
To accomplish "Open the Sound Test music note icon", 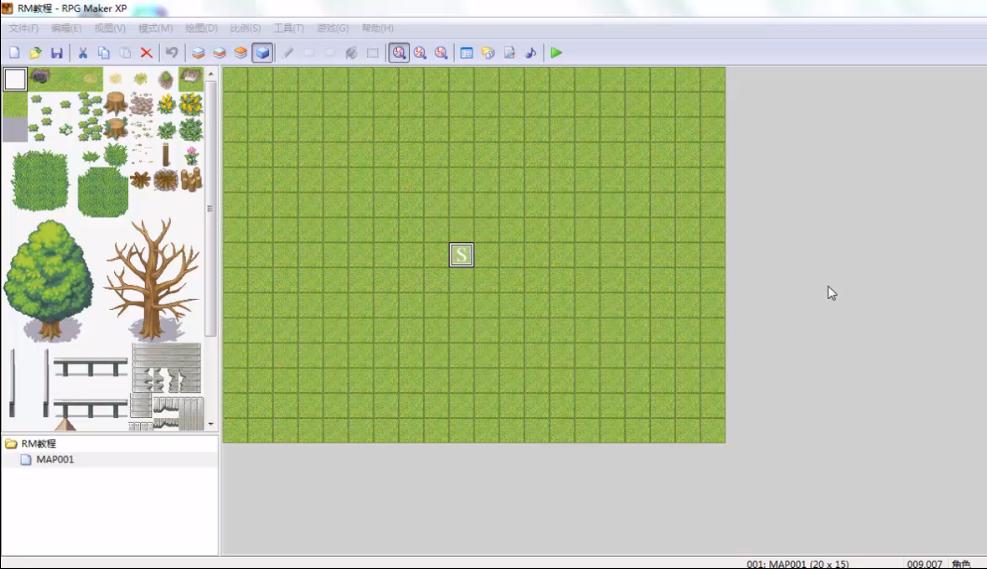I will 531,53.
